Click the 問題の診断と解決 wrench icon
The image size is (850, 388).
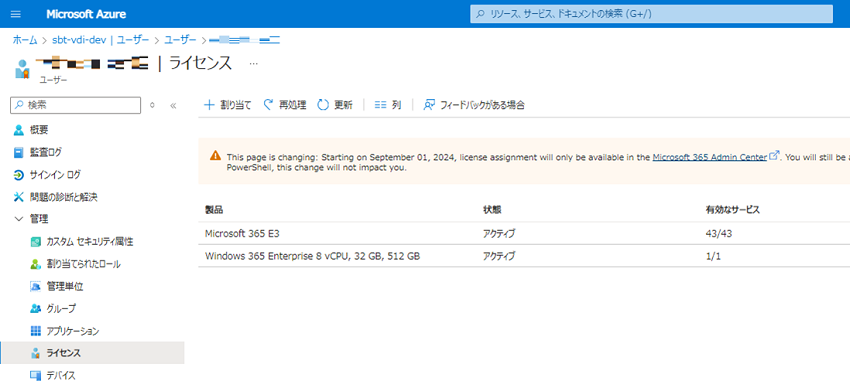(19, 197)
